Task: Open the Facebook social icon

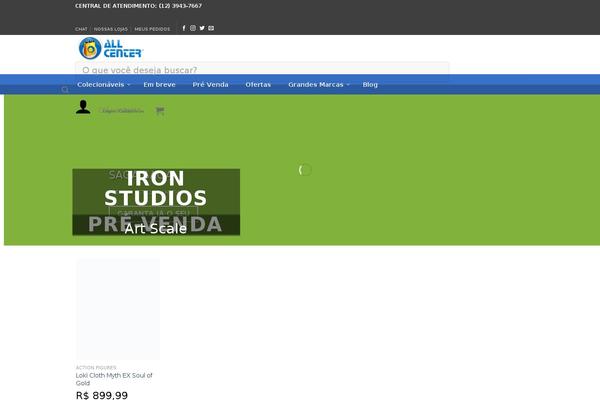Action: pyautogui.click(x=184, y=28)
